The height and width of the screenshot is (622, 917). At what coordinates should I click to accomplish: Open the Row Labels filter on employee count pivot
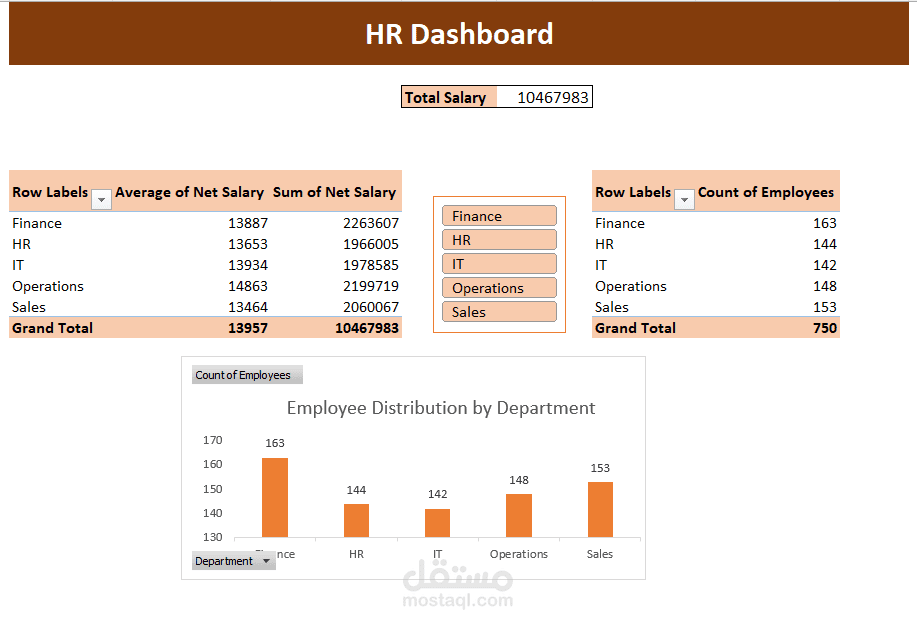point(683,199)
